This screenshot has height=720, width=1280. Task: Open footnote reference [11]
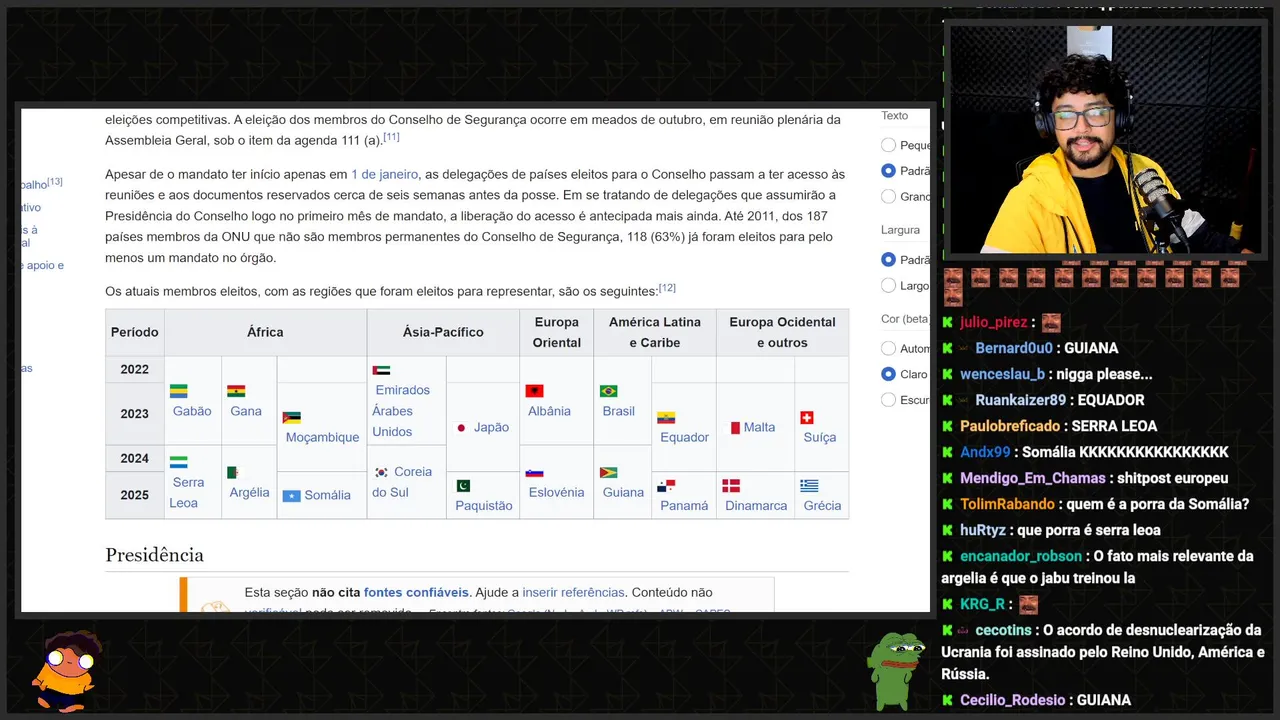click(391, 137)
